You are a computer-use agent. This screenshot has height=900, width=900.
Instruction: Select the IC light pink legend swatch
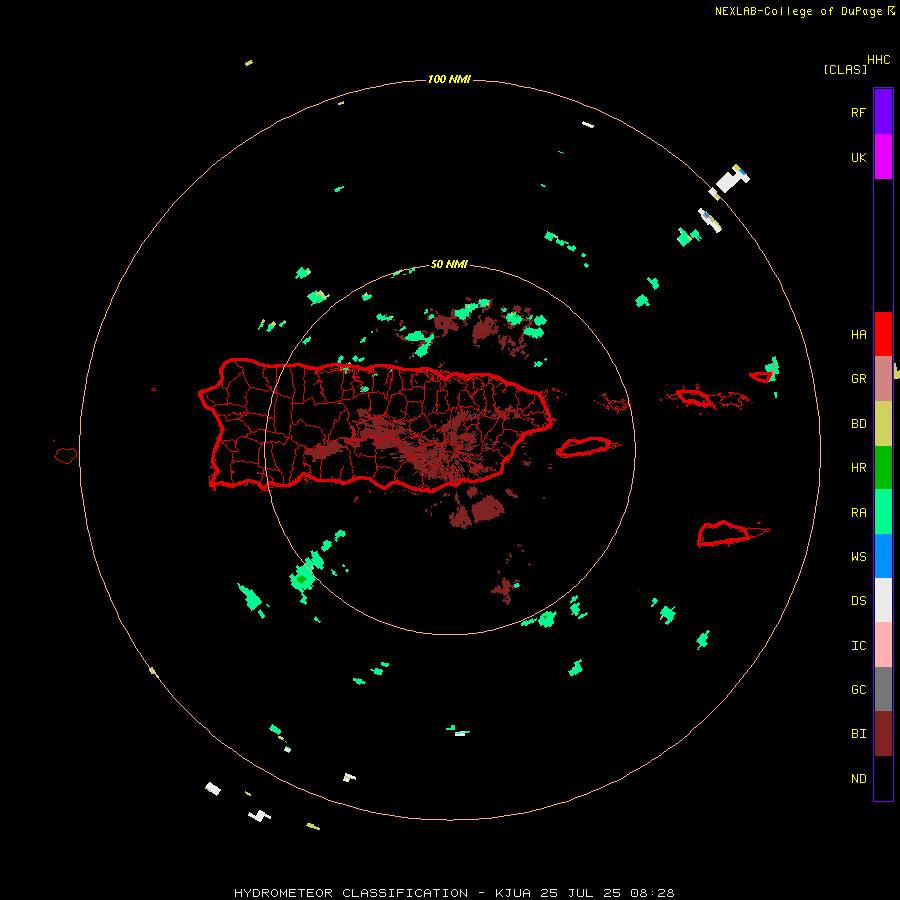(883, 645)
